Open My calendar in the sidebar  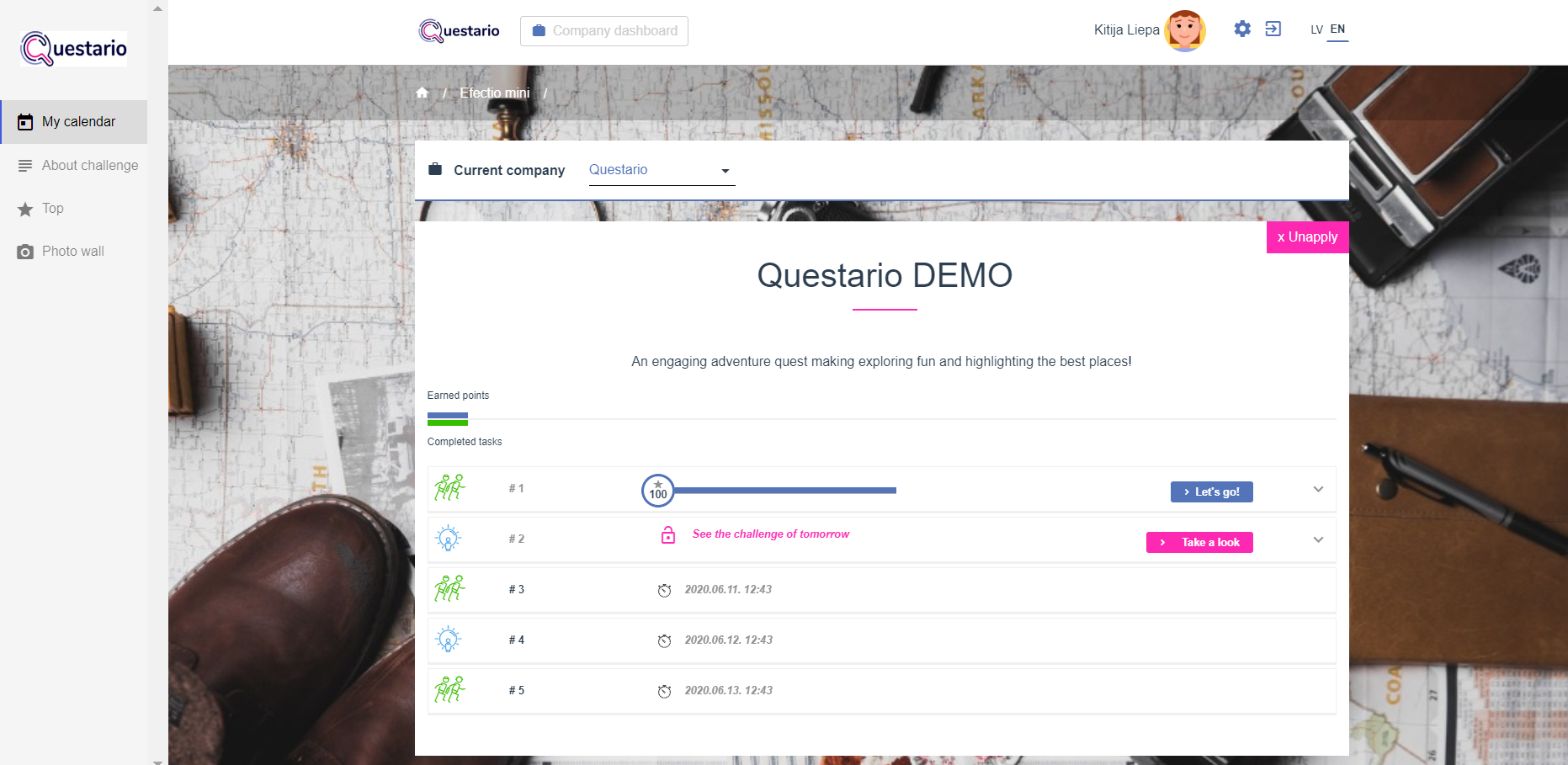(74, 122)
